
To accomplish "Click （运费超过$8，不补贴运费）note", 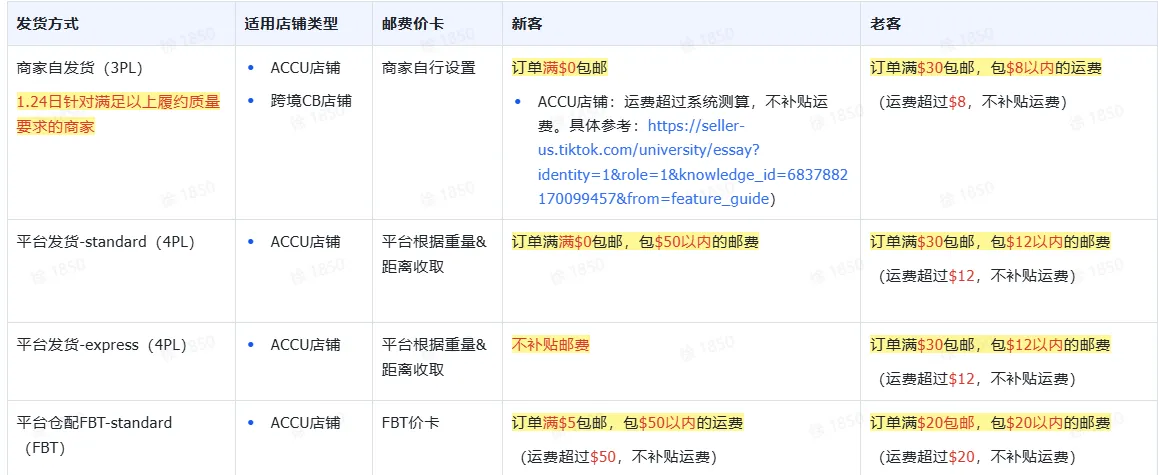I will (973, 103).
